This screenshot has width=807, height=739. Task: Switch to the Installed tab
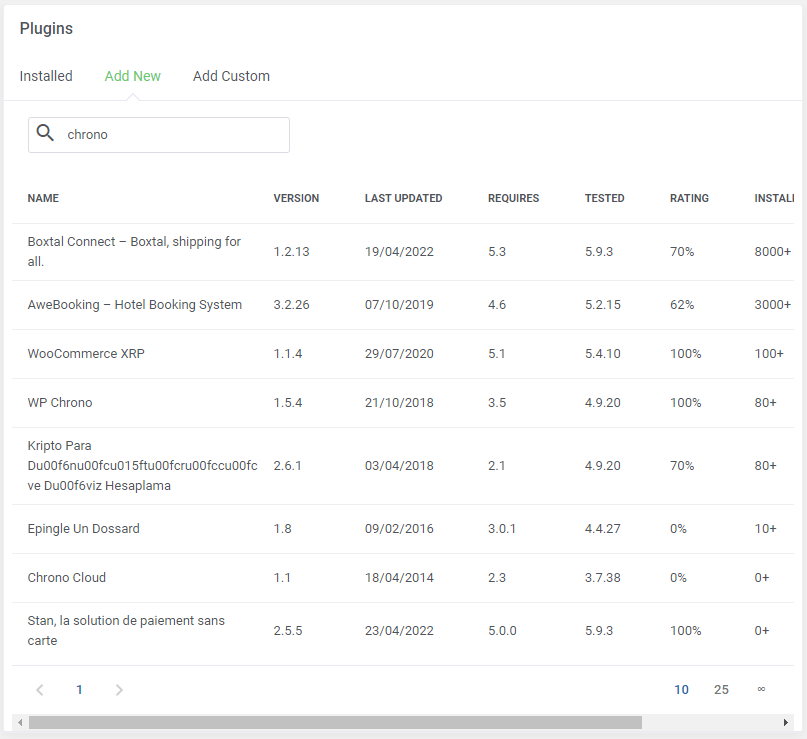click(46, 76)
